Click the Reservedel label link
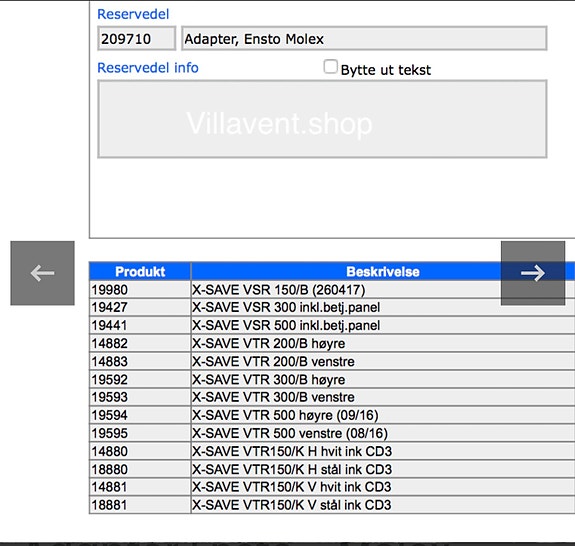 133,14
